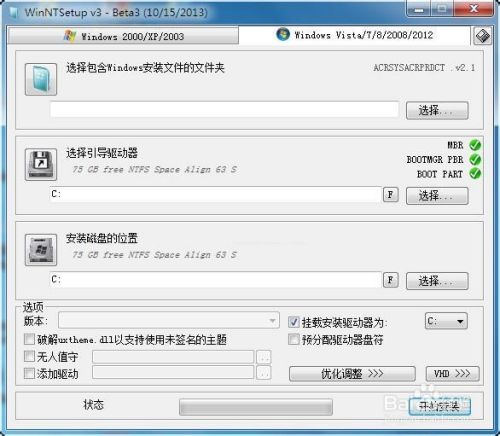This screenshot has width=500, height=436.
Task: Enable 预分配驱动器盘符 checkbox
Action: (294, 340)
